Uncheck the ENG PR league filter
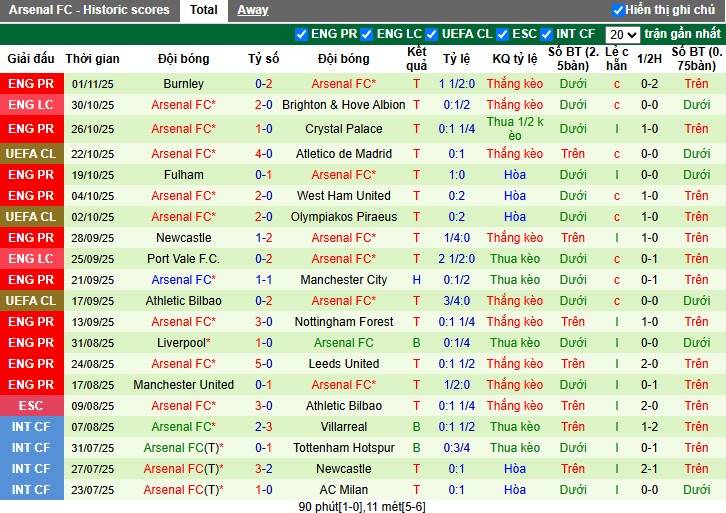The width and height of the screenshot is (726, 513). click(302, 34)
